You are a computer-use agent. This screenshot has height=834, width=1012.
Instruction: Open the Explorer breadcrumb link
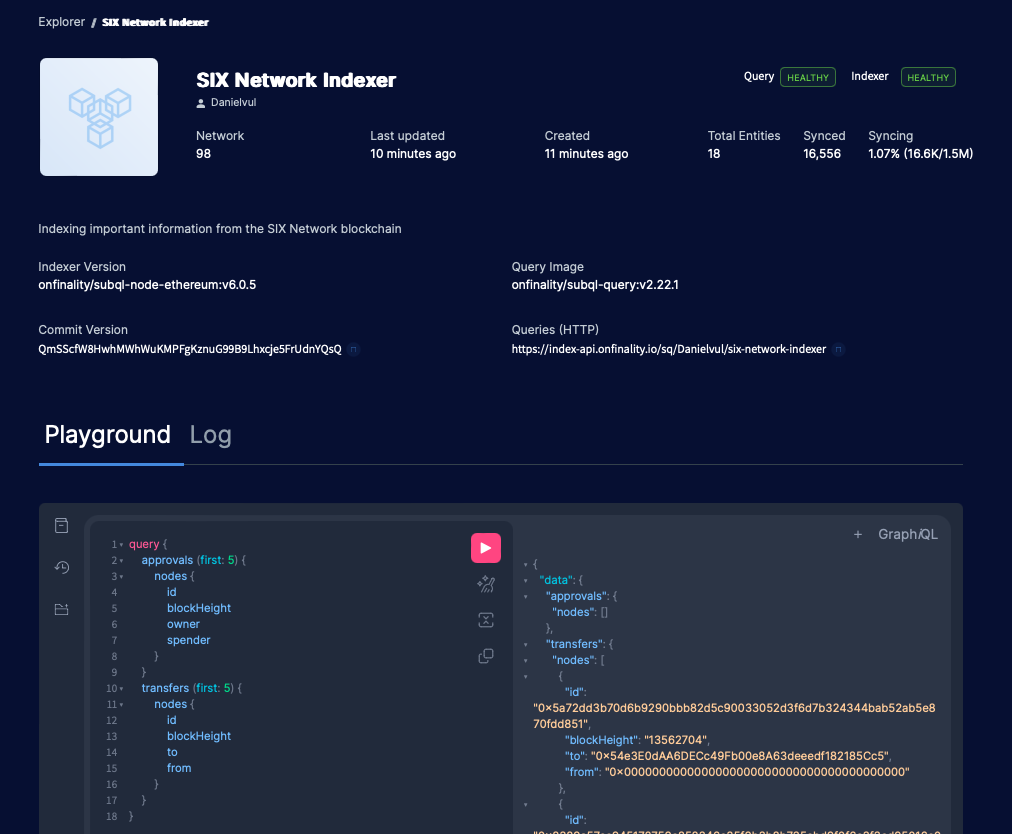coord(61,21)
